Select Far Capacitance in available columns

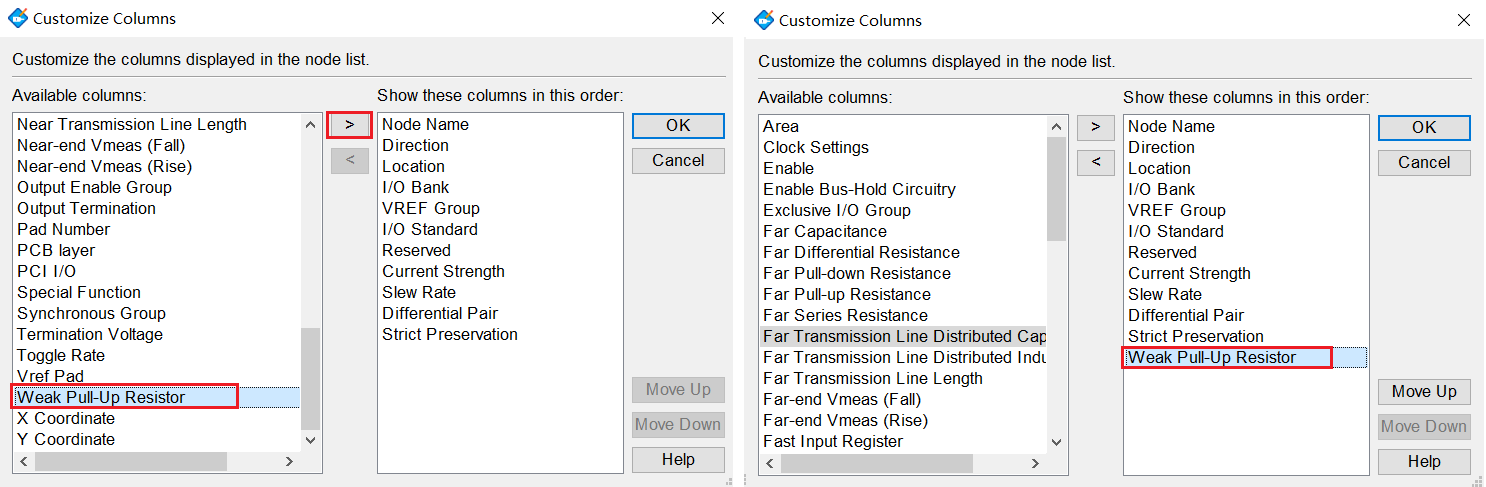(x=824, y=231)
